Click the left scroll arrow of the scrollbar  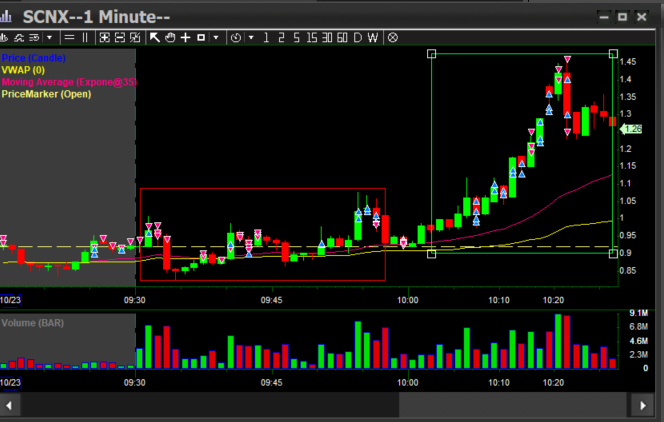tap(8, 405)
